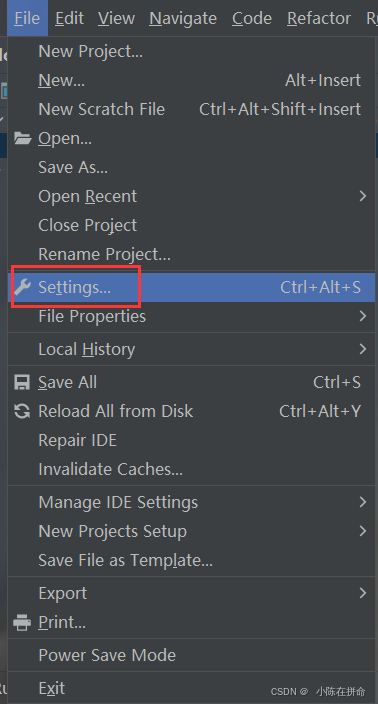Expand the Open Recent submenu arrow
This screenshot has height=704, width=378.
tap(363, 196)
